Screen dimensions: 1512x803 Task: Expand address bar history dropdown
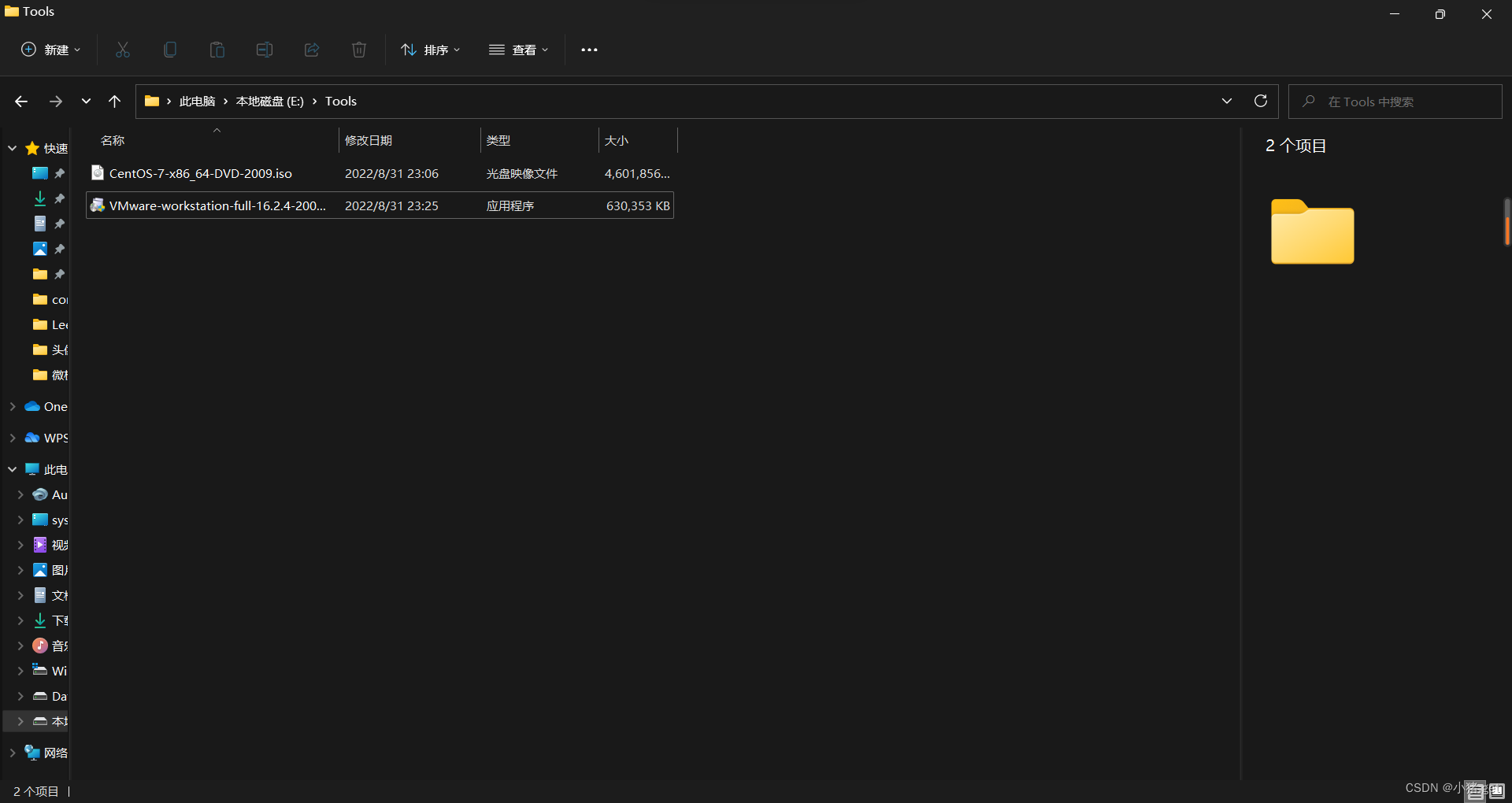coord(1227,101)
